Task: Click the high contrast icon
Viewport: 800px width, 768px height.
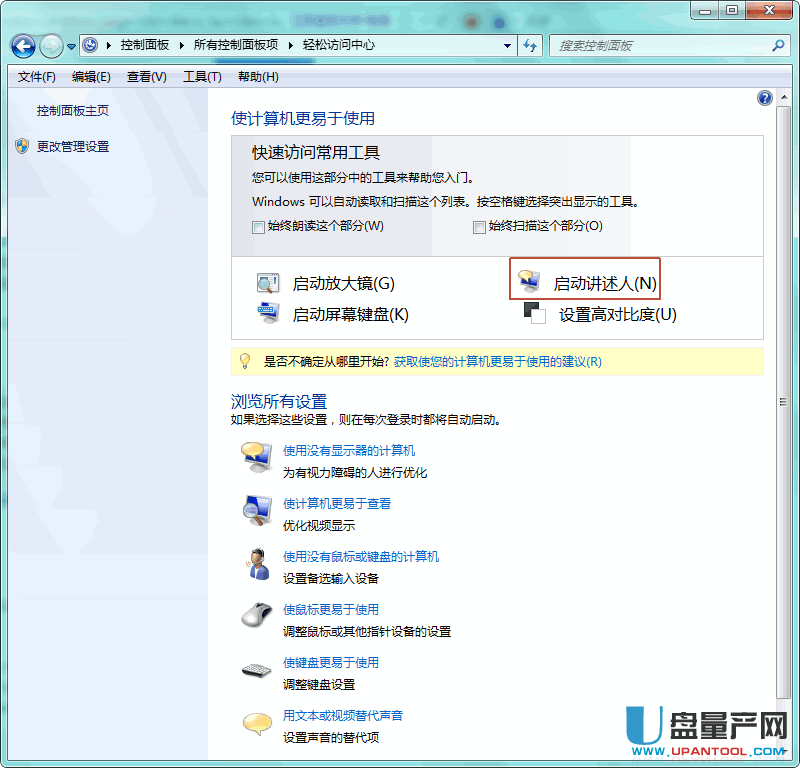Action: coord(534,314)
